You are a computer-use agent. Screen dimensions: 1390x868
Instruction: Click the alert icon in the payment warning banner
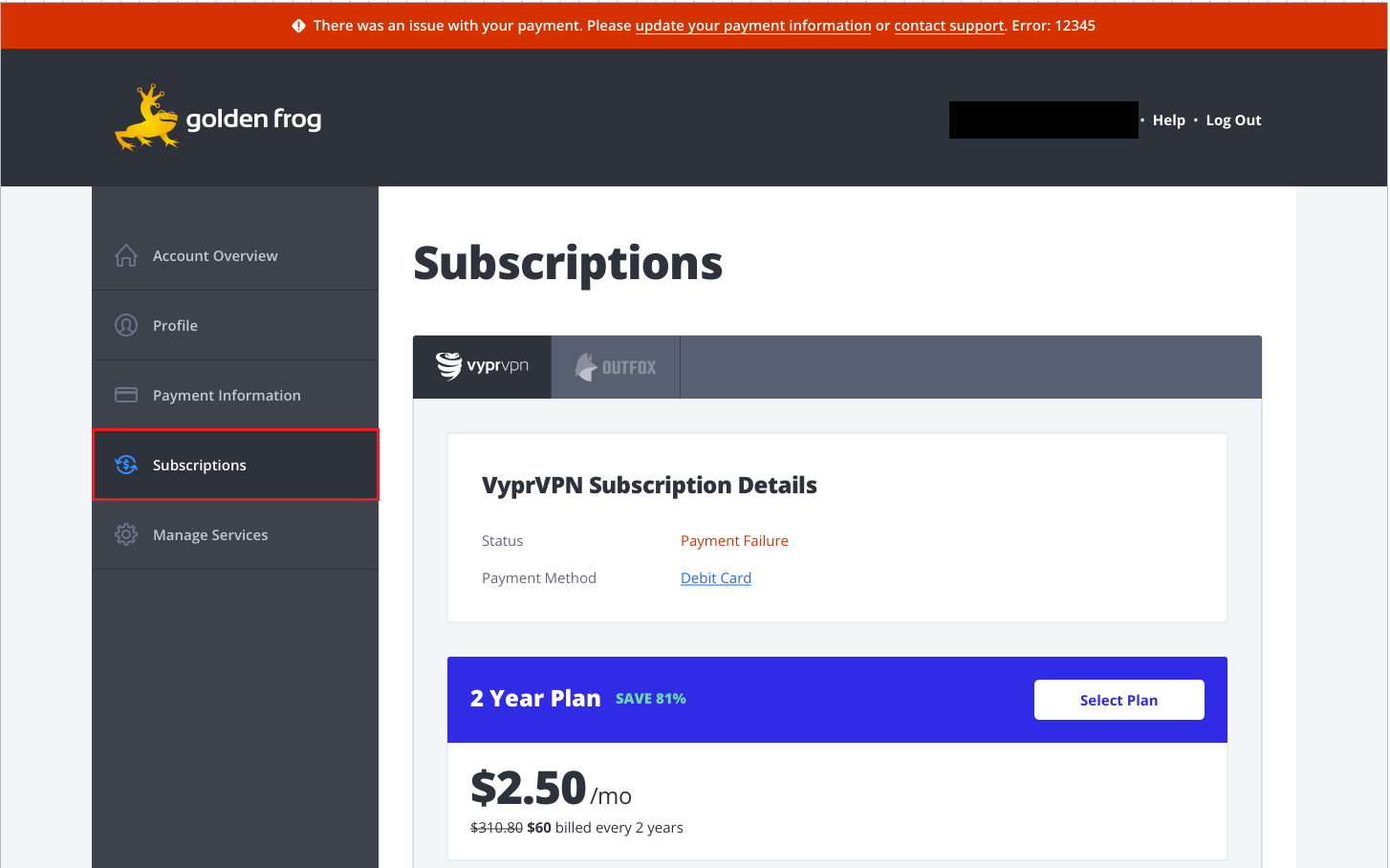tap(300, 25)
